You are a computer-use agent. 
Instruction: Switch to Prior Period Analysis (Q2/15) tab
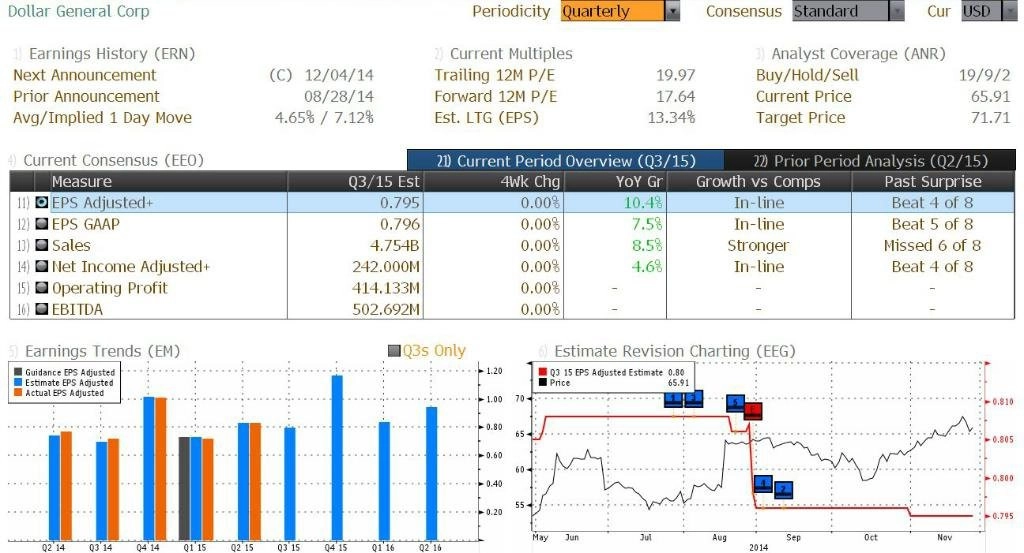pyautogui.click(x=870, y=161)
